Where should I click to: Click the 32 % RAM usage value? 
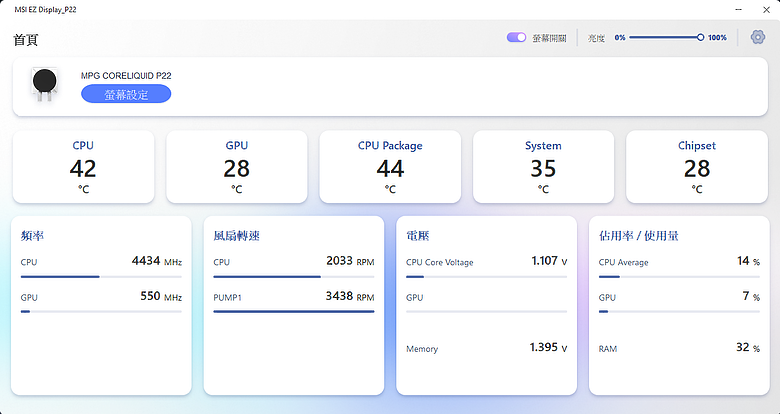coord(748,347)
